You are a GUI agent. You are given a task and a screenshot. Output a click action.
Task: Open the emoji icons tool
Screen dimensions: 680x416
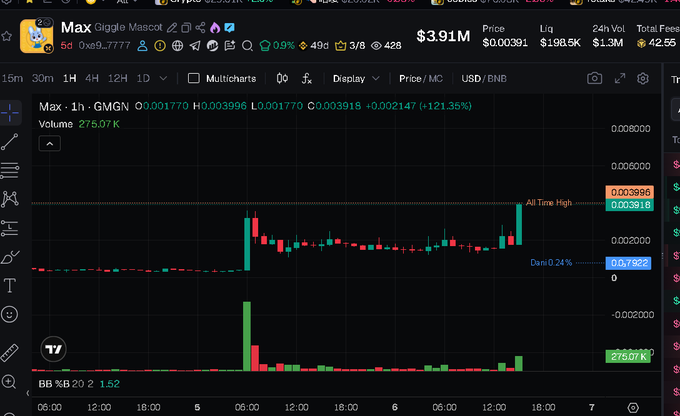coord(10,314)
